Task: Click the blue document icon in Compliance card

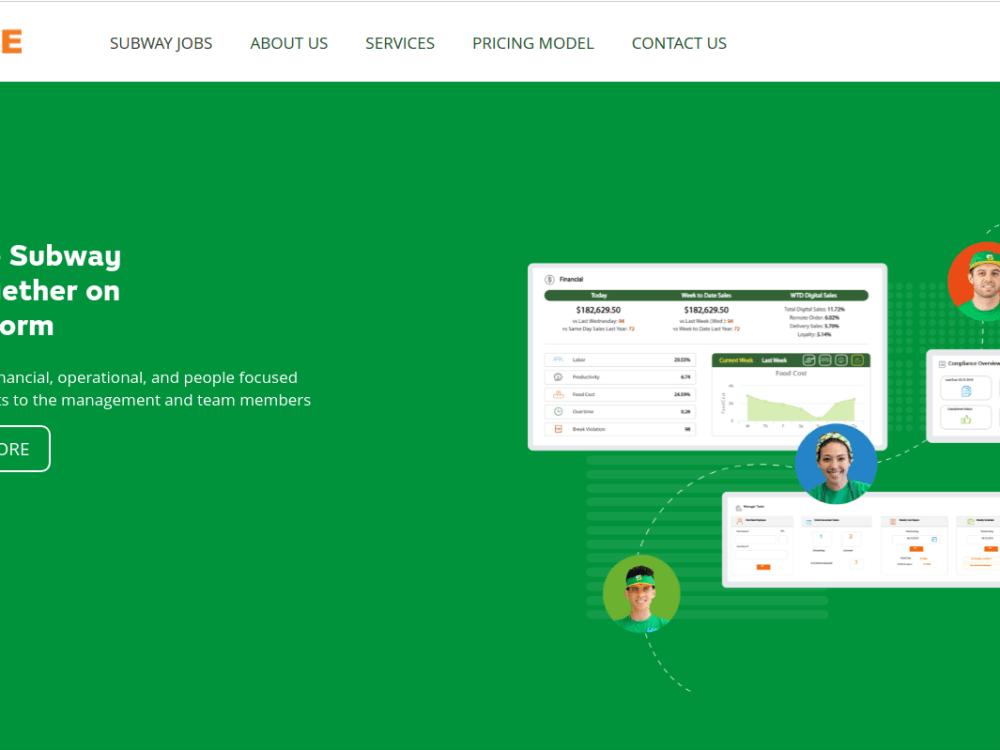Action: 966,391
